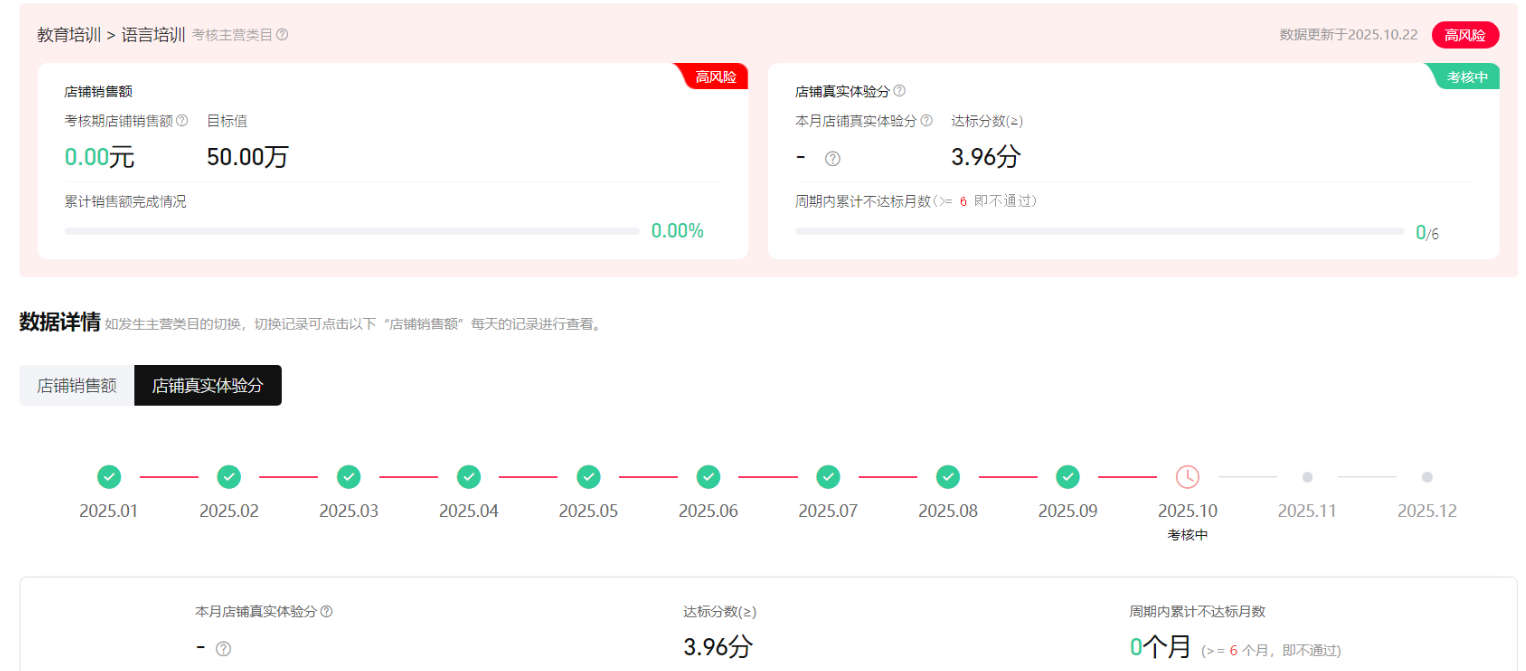Select the 2025.05 timeline checkmark
The height and width of the screenshot is (671, 1526).
point(588,477)
